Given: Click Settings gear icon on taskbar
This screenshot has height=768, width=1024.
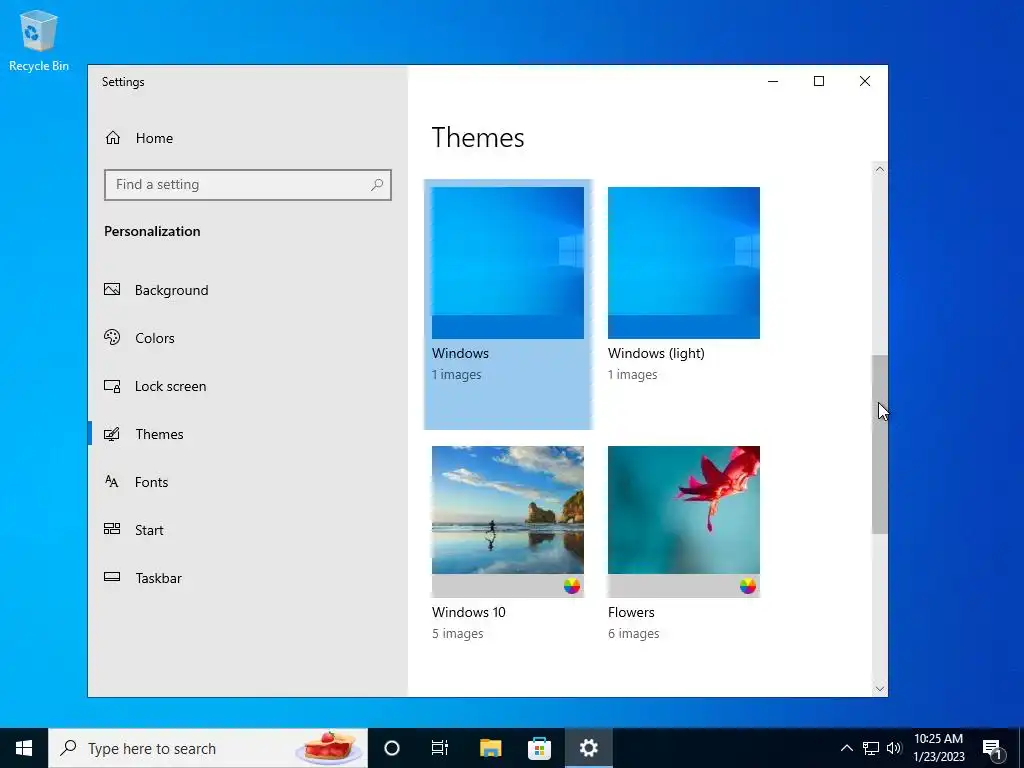Looking at the screenshot, I should 588,748.
